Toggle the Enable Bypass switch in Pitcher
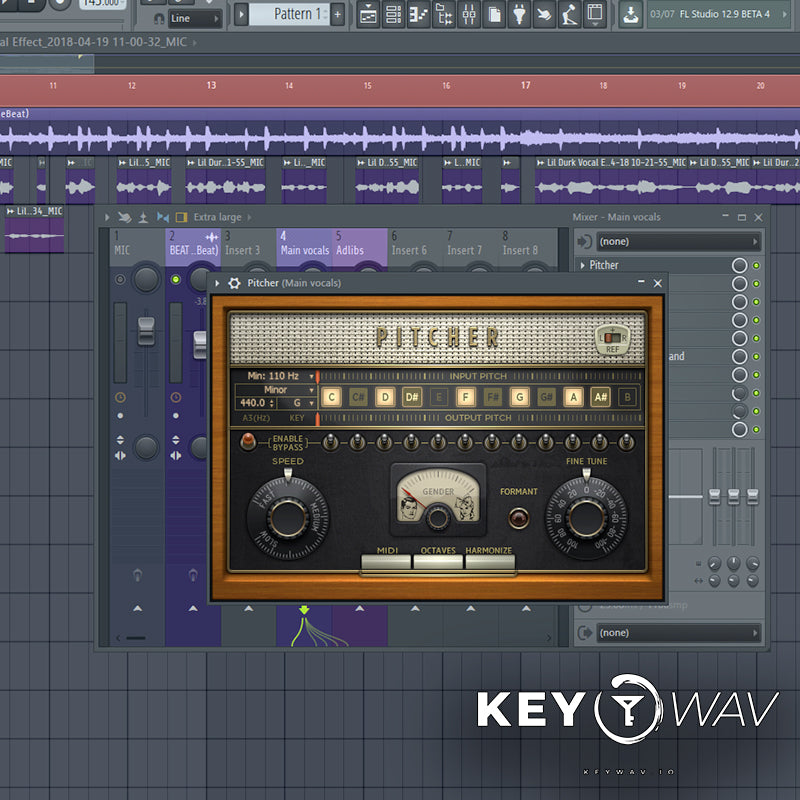Screen dimensions: 800x800 (247, 441)
